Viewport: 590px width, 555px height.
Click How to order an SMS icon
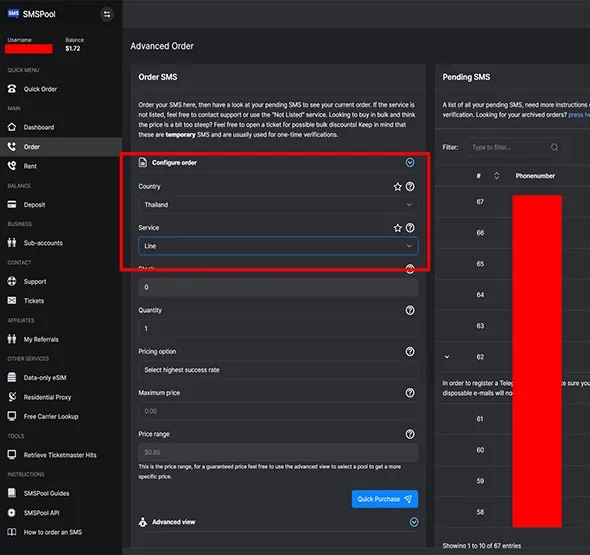click(x=12, y=532)
